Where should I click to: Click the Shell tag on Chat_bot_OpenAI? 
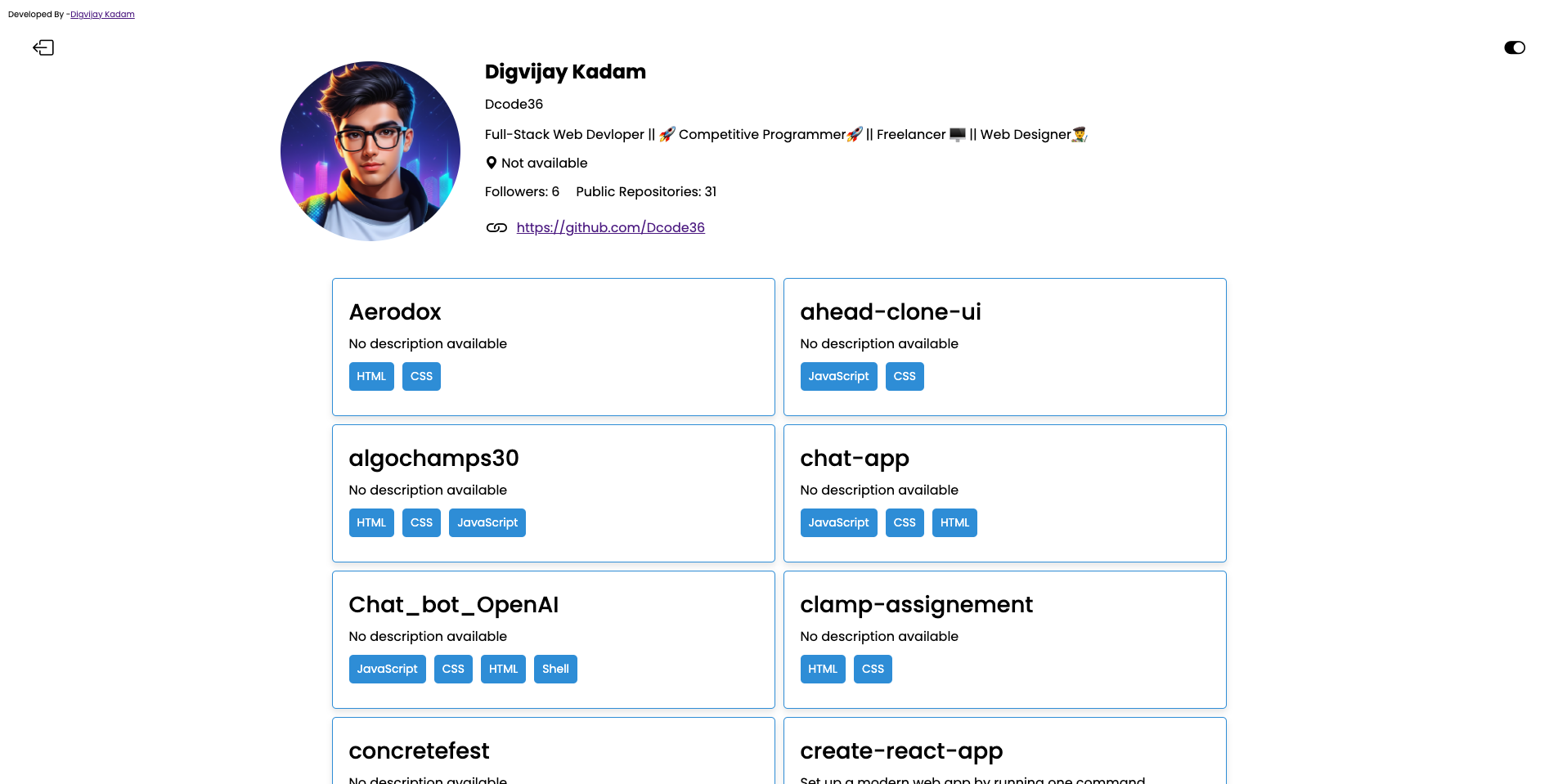(x=555, y=670)
